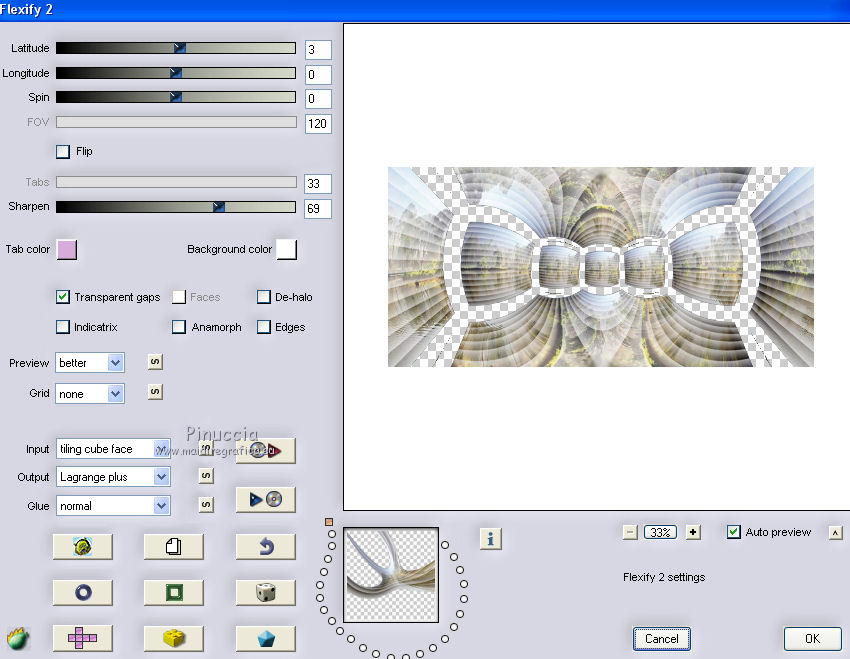Enable the Flip checkbox
The width and height of the screenshot is (850, 659).
[63, 151]
